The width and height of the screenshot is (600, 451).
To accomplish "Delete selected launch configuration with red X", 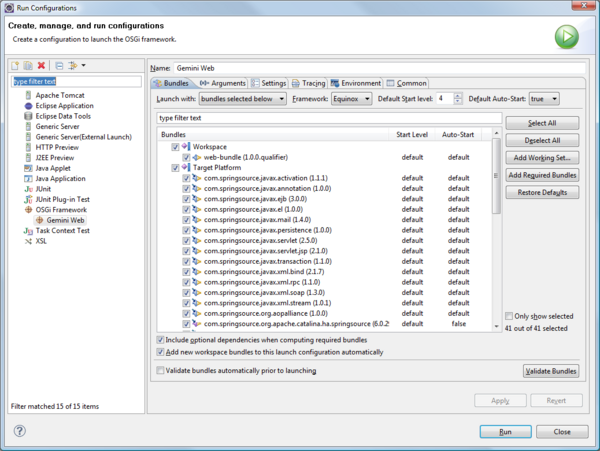I will (x=41, y=66).
